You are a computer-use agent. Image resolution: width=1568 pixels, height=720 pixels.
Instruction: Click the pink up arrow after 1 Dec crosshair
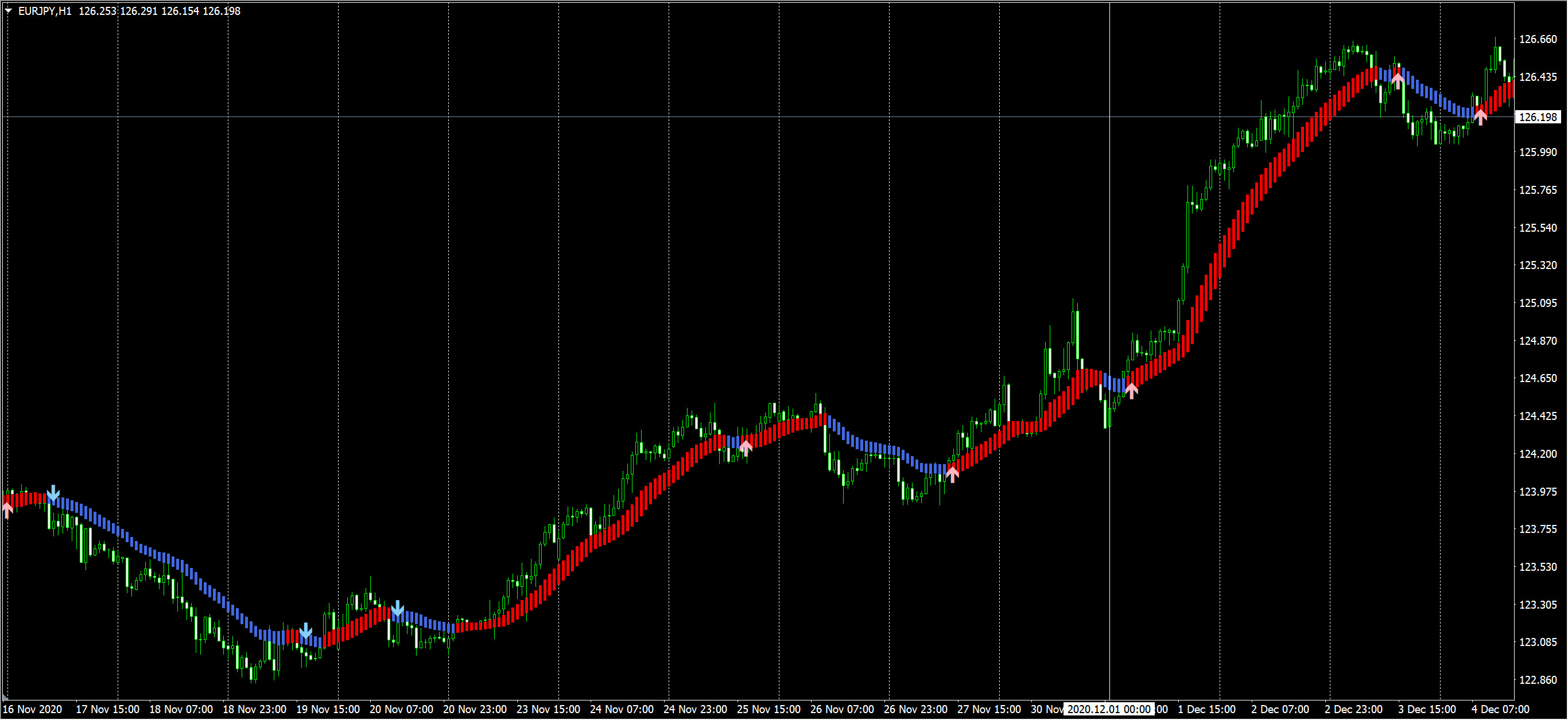pyautogui.click(x=1131, y=390)
